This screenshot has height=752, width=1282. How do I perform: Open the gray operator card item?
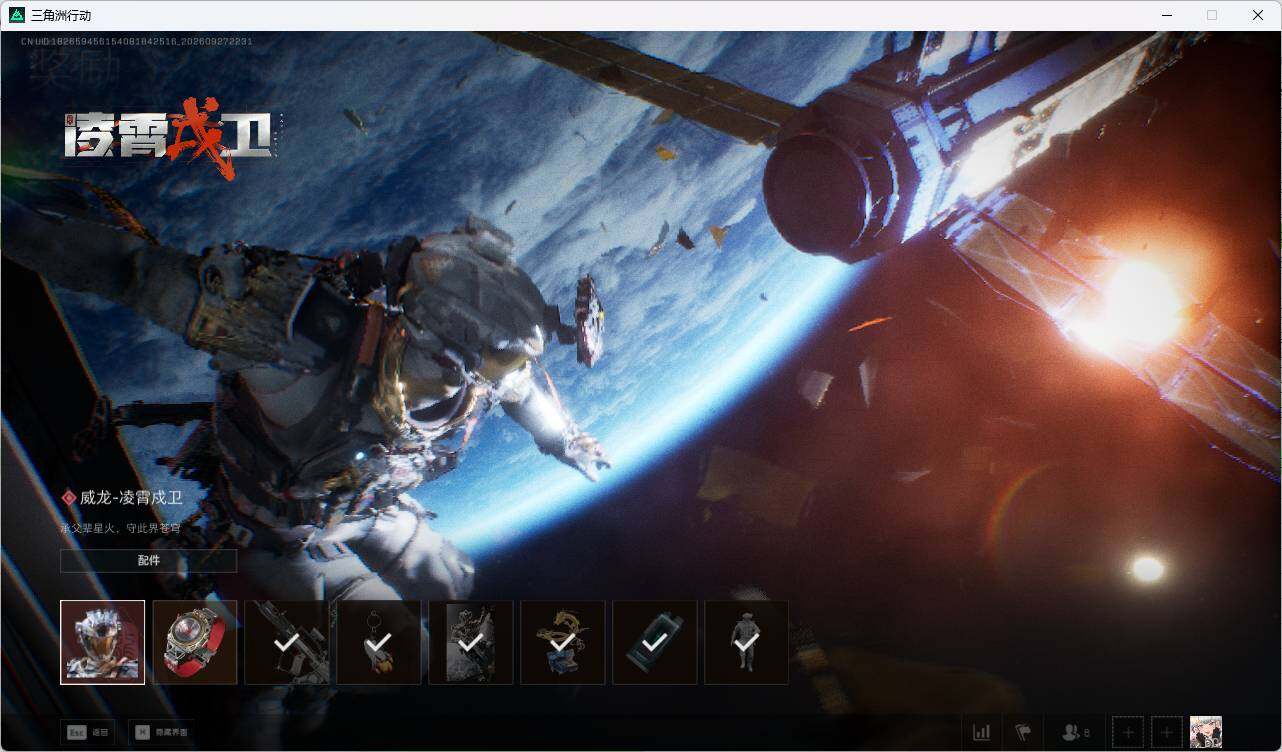point(471,642)
